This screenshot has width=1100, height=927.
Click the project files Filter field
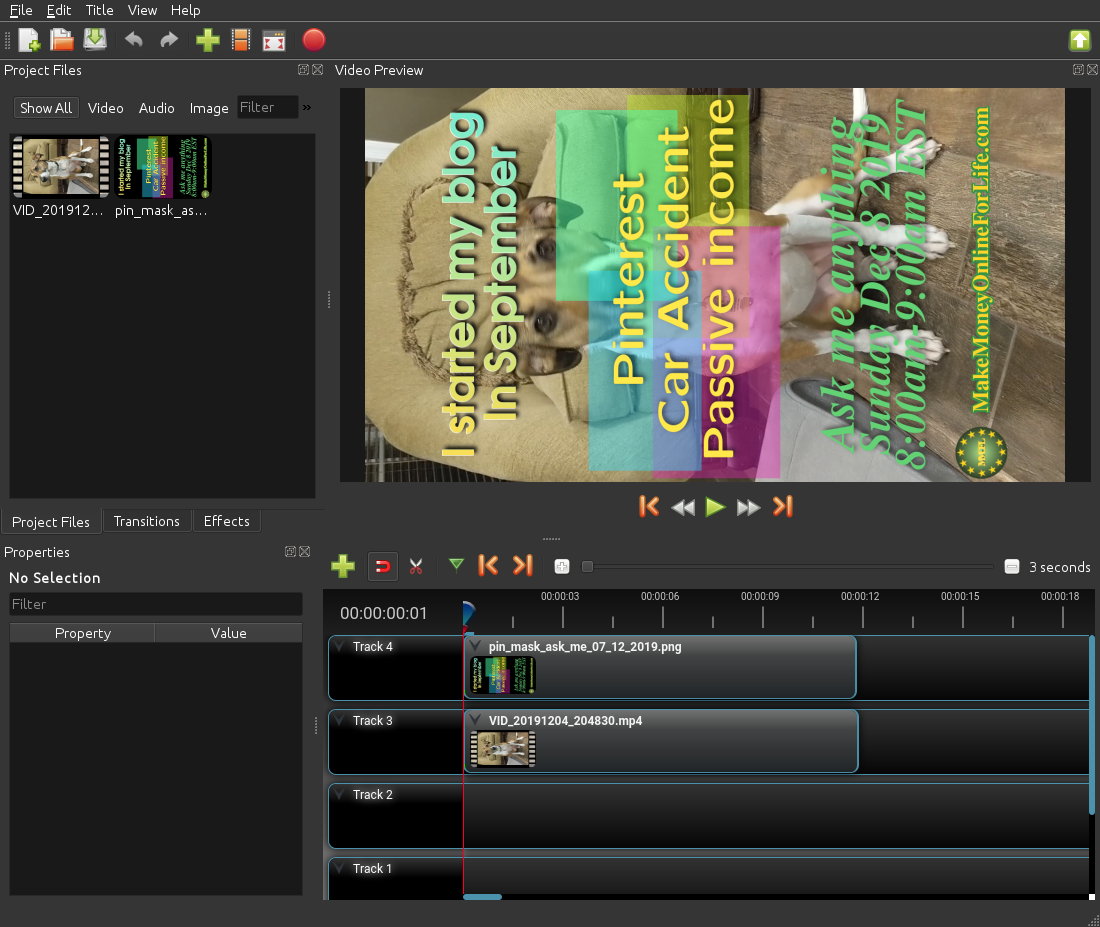coord(267,107)
